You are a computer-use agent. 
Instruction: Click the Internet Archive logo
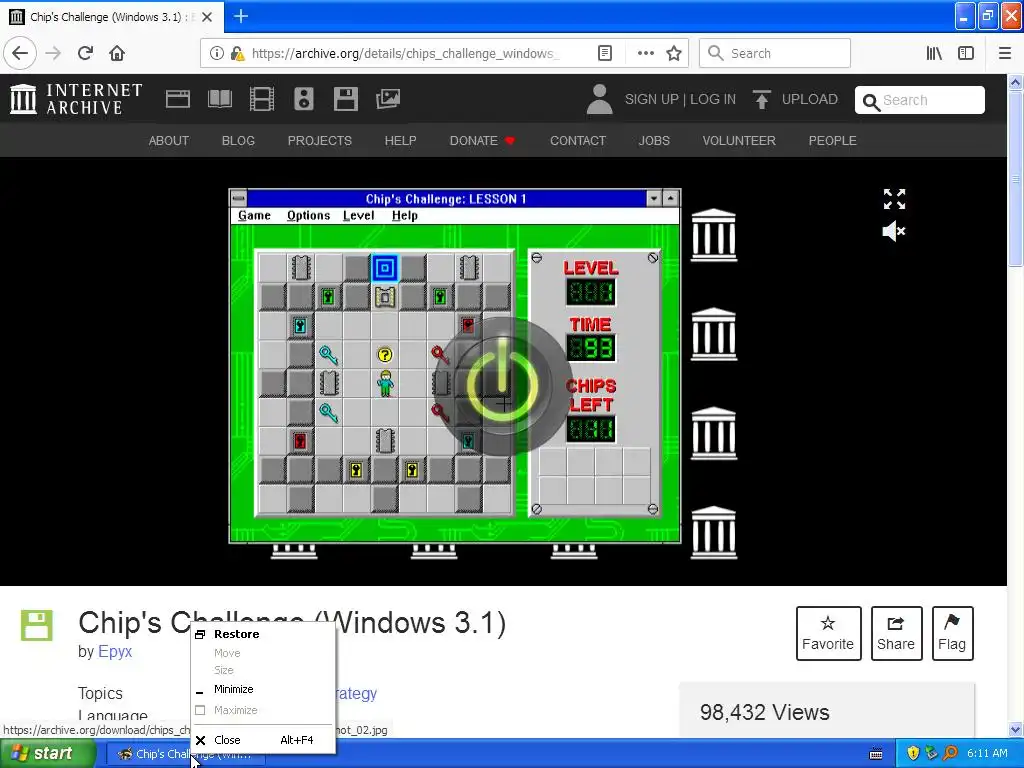pos(76,99)
